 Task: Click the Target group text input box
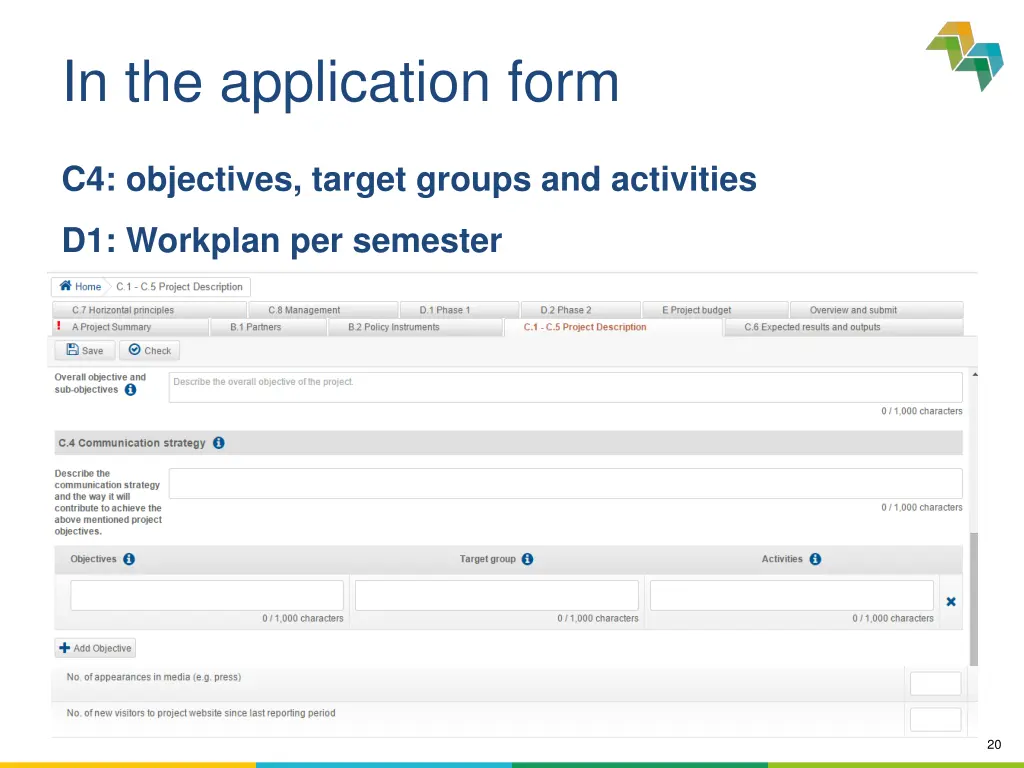[x=497, y=595]
